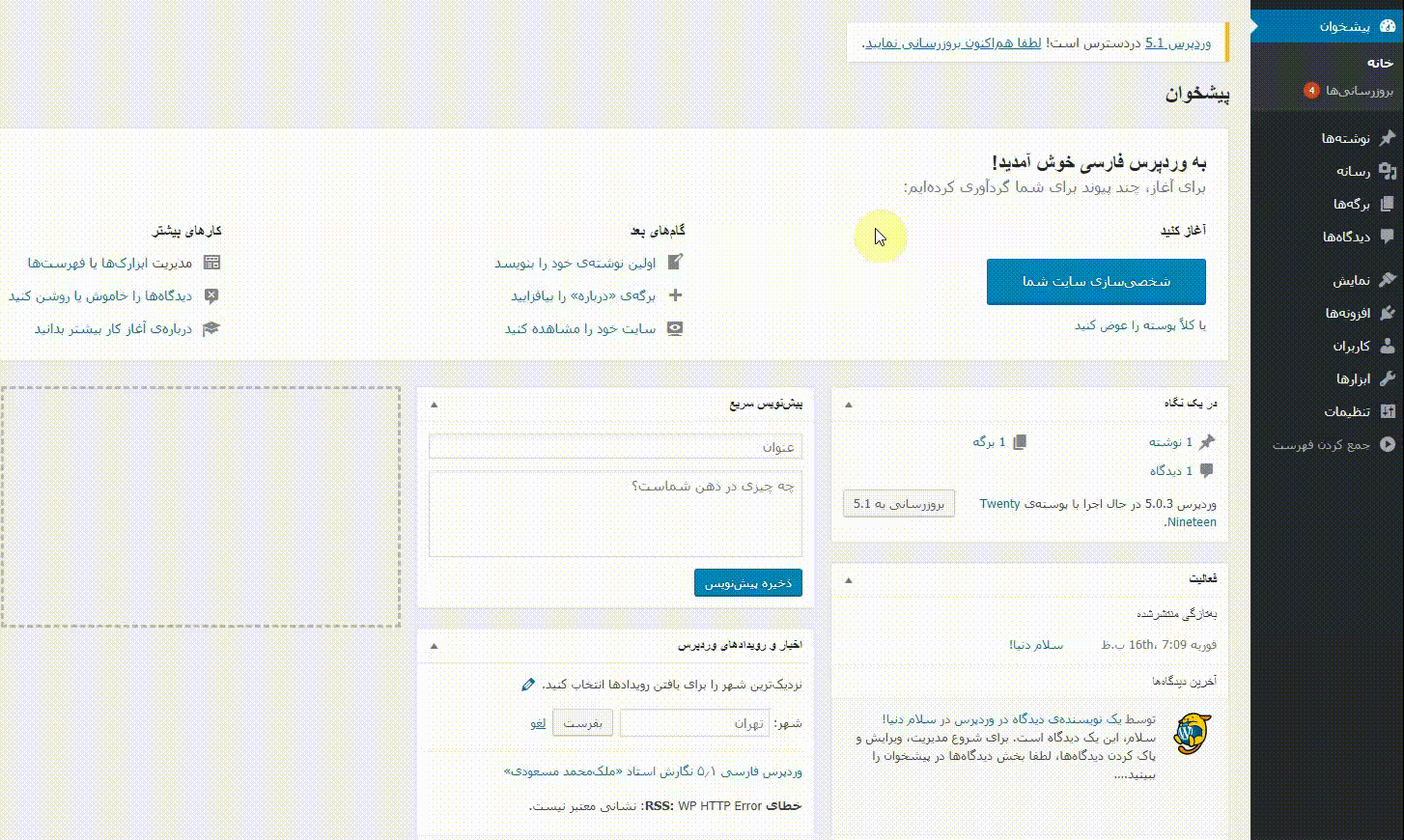Click the 'شخصی‌سازی سایت شما' button

click(1096, 282)
